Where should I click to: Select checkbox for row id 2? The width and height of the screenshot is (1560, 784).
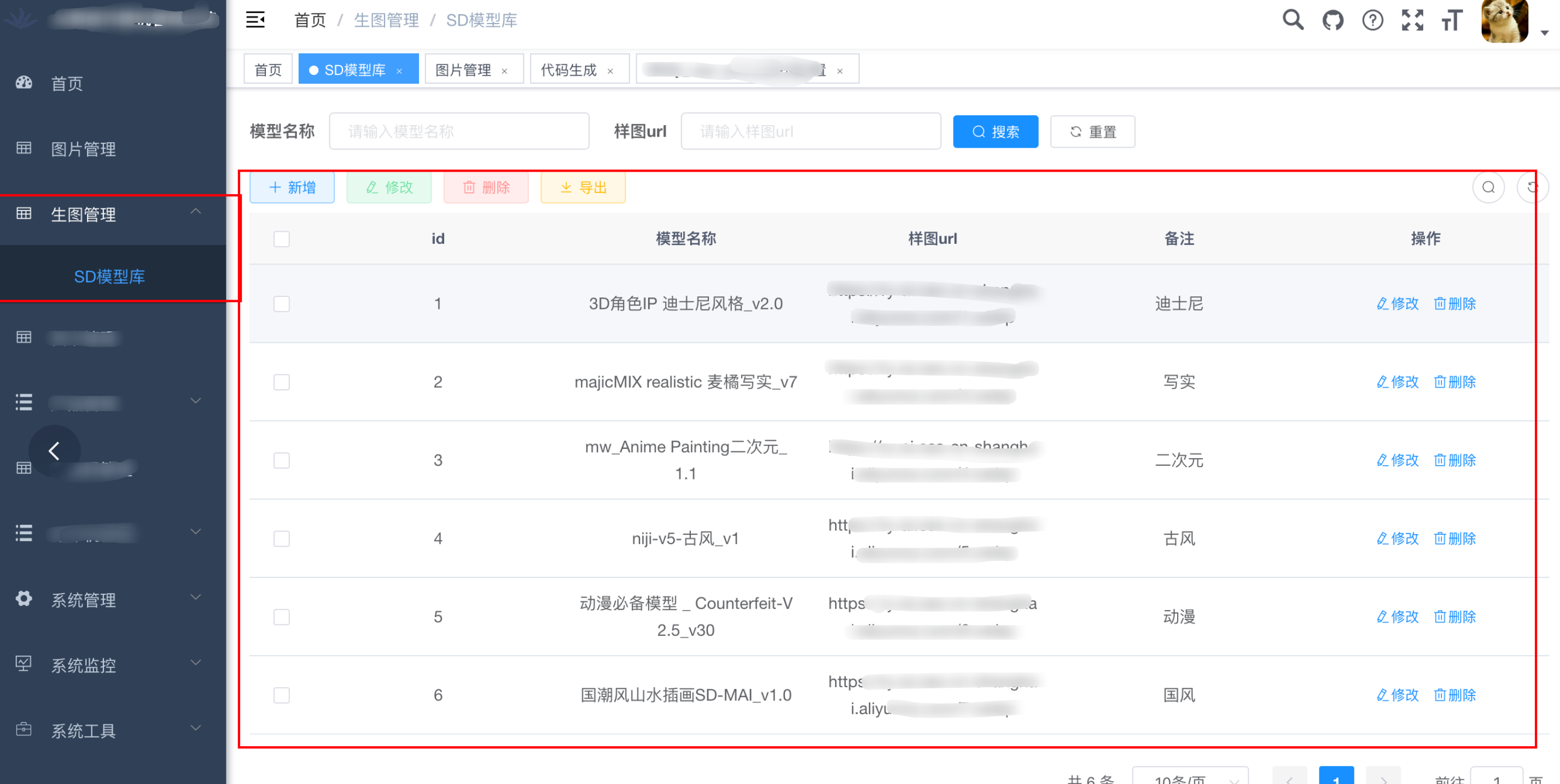(282, 382)
